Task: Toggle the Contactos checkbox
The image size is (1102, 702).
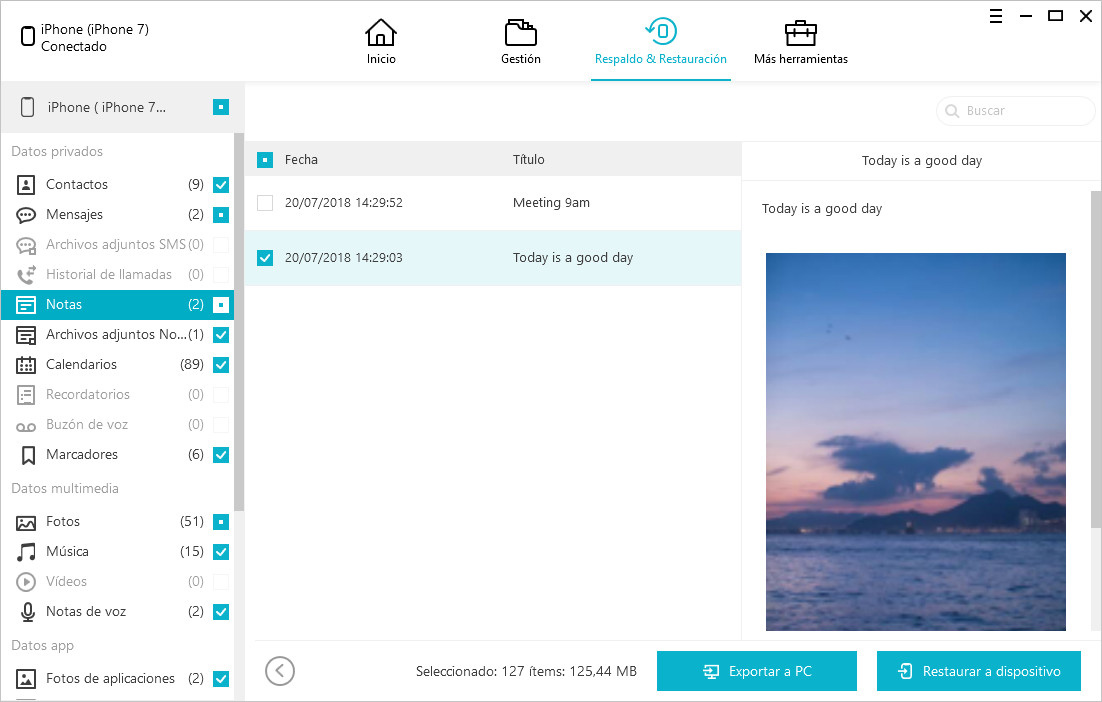Action: click(221, 185)
